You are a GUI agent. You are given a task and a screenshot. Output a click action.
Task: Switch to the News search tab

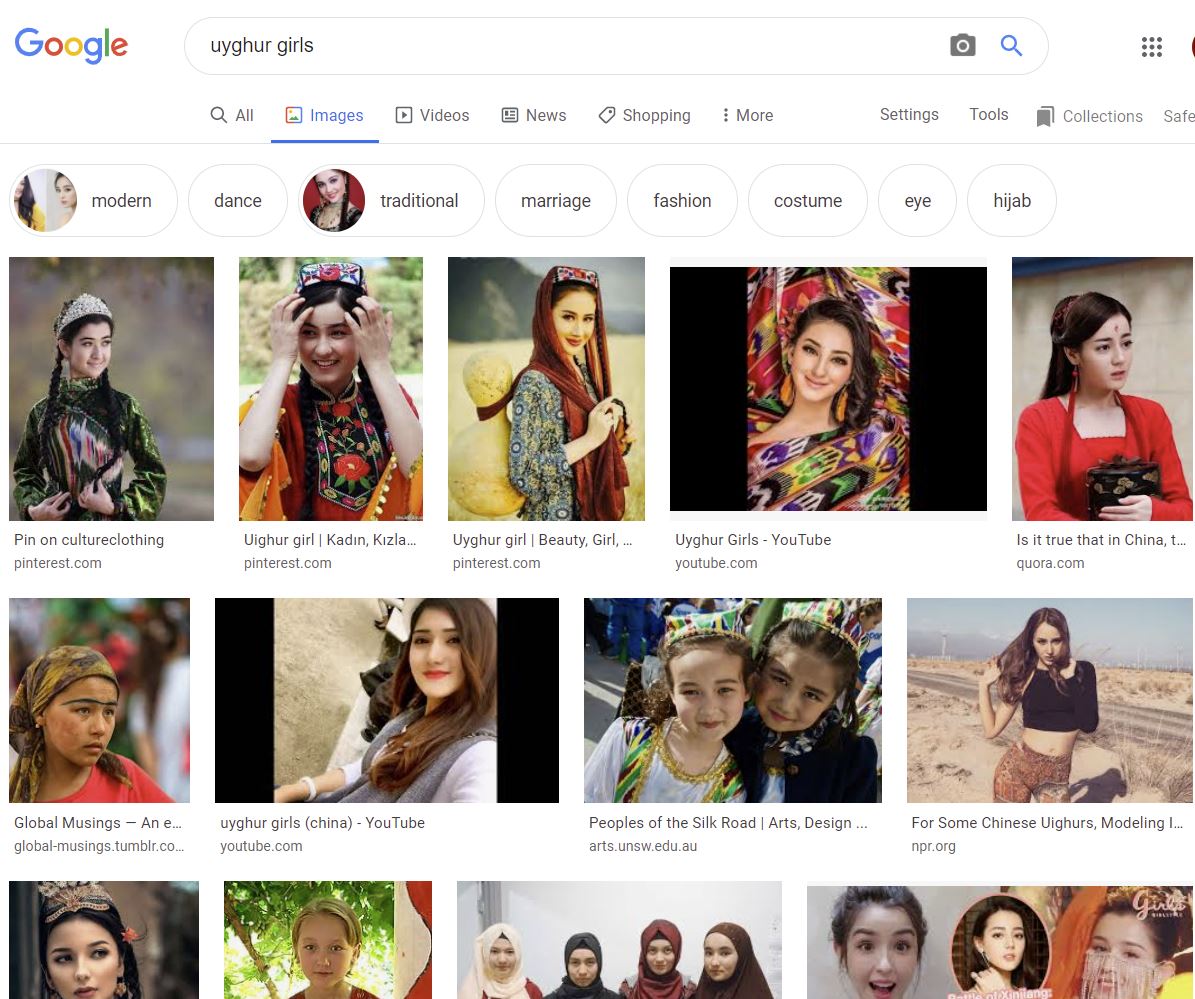(533, 115)
